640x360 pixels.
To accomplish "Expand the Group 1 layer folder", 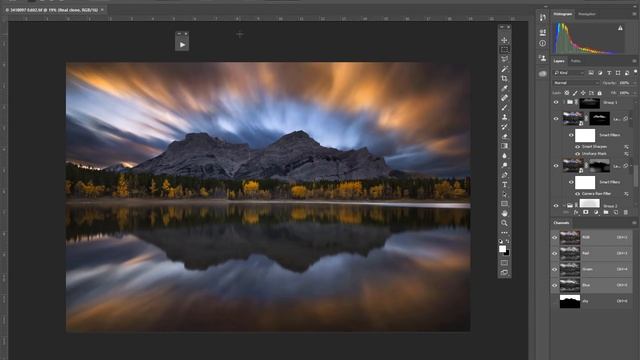I will [x=564, y=102].
